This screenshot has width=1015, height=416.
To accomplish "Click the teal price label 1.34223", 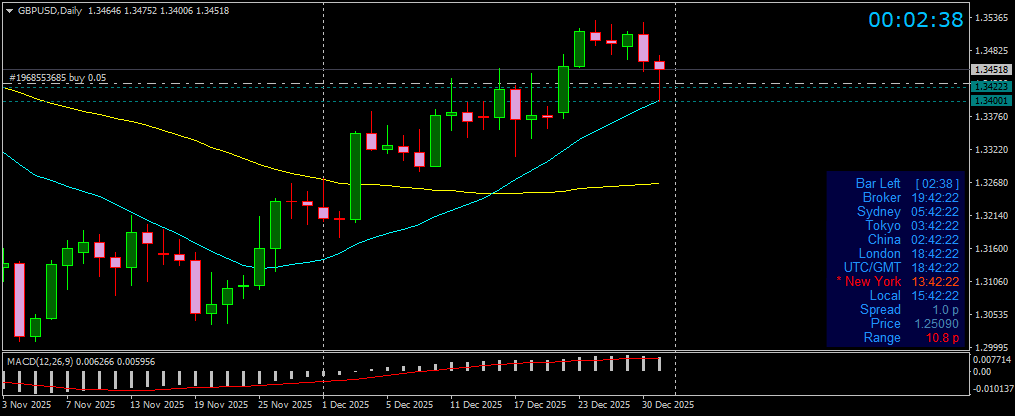I will point(990,86).
